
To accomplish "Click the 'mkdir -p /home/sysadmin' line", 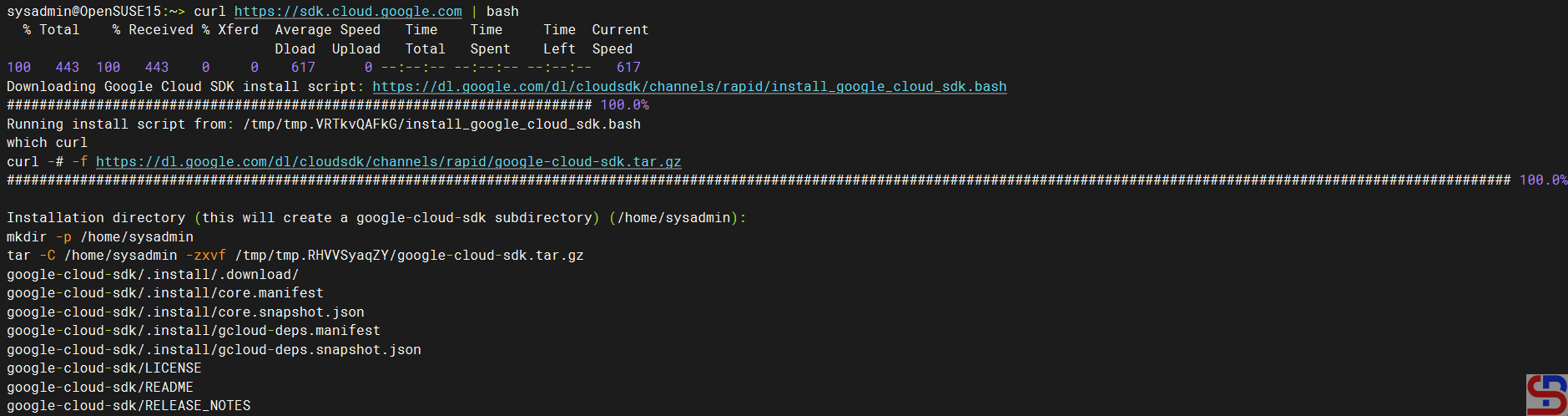I will 100,237.
